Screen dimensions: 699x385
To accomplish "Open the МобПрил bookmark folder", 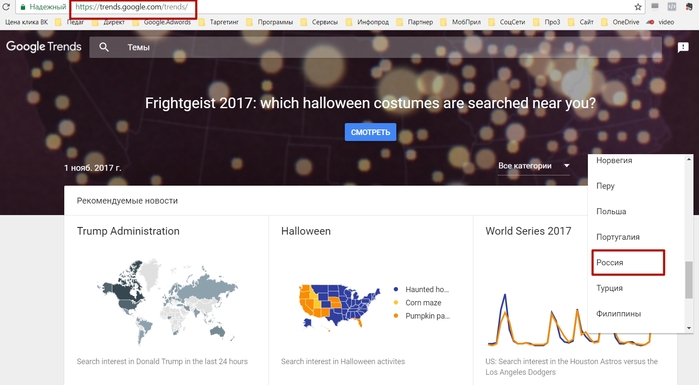I will point(461,22).
